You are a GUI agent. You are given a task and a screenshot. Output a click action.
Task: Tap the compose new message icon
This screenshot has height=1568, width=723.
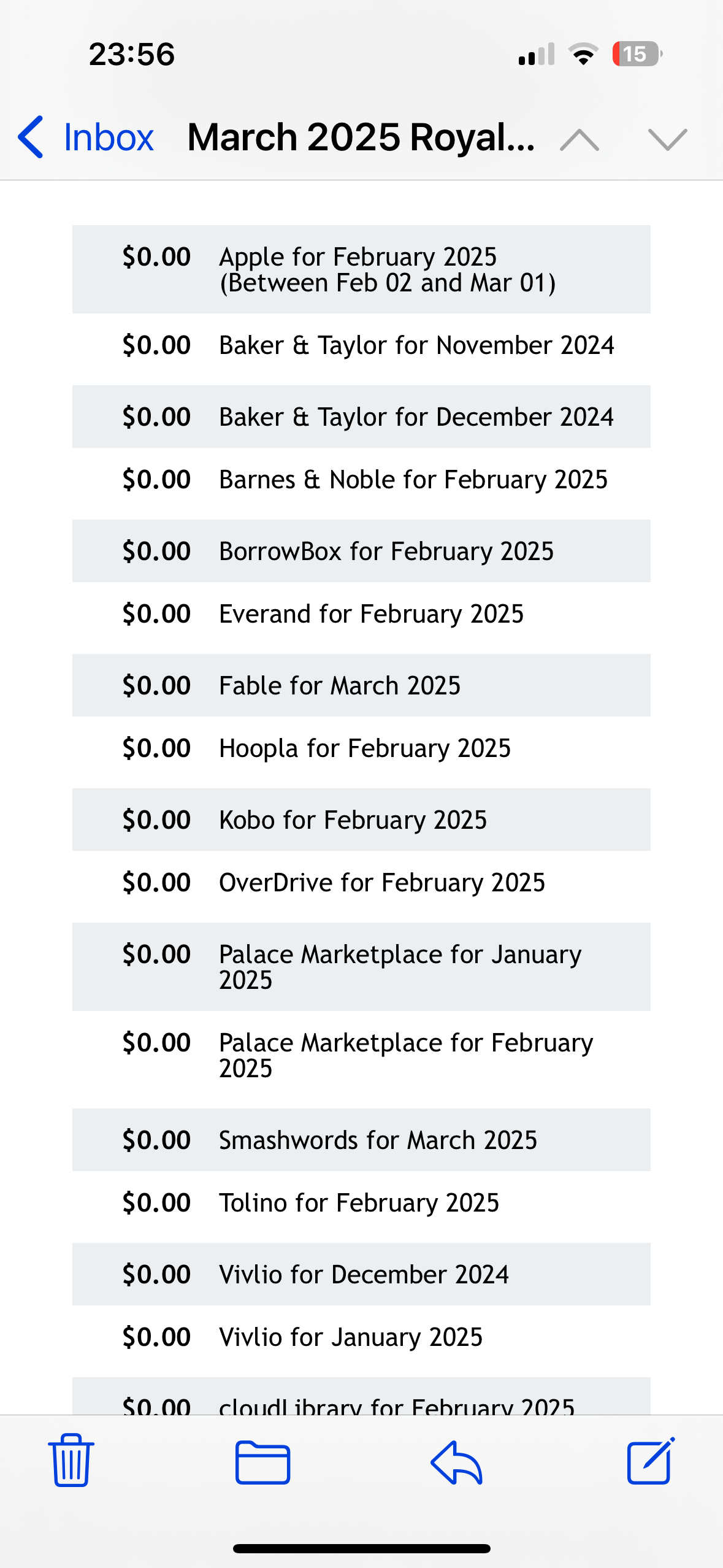click(651, 1461)
